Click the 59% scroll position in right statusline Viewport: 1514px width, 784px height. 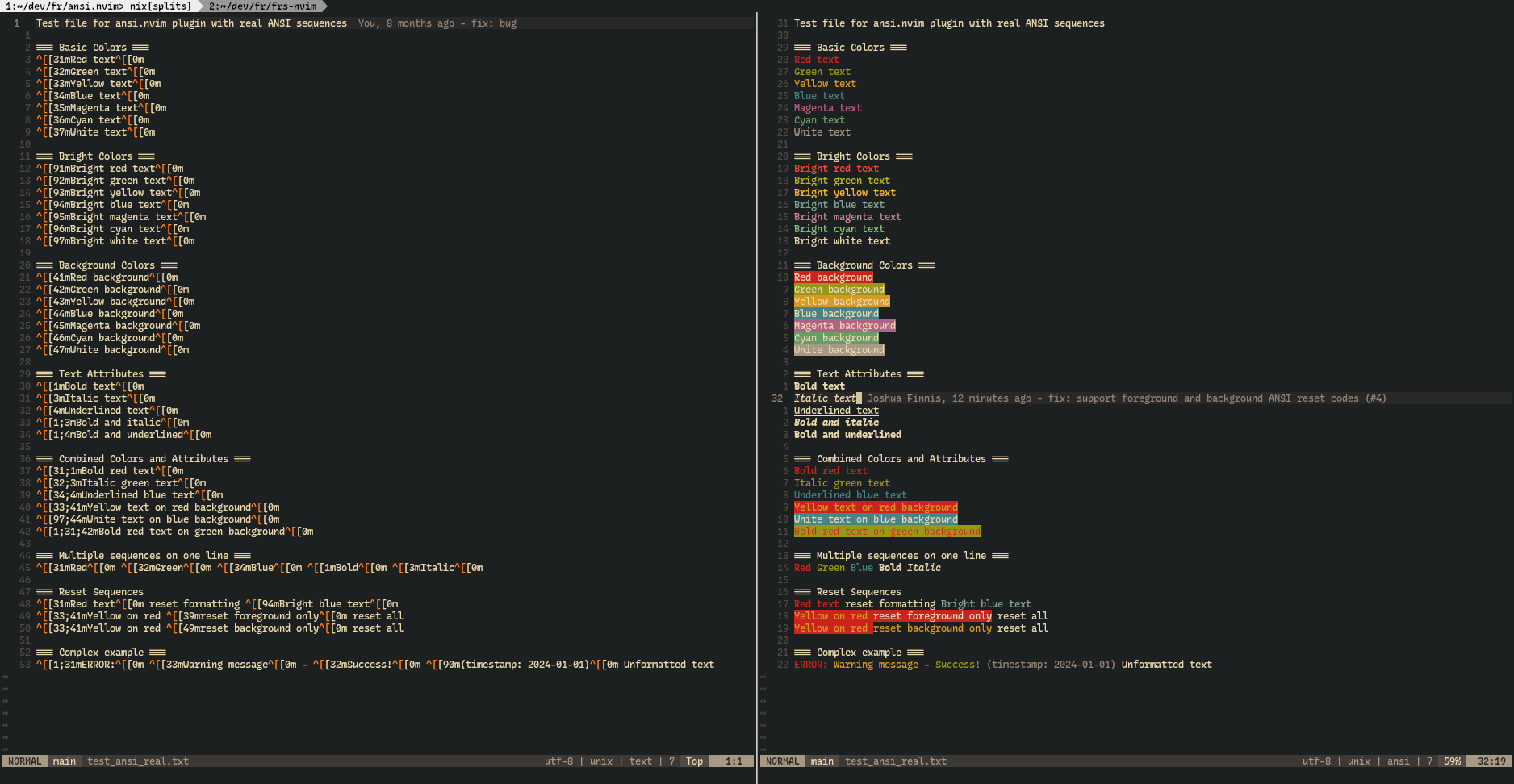pos(1452,761)
